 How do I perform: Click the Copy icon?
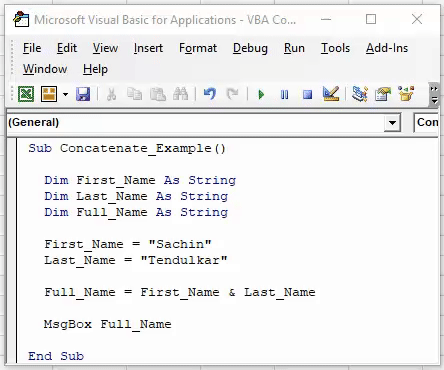point(135,94)
